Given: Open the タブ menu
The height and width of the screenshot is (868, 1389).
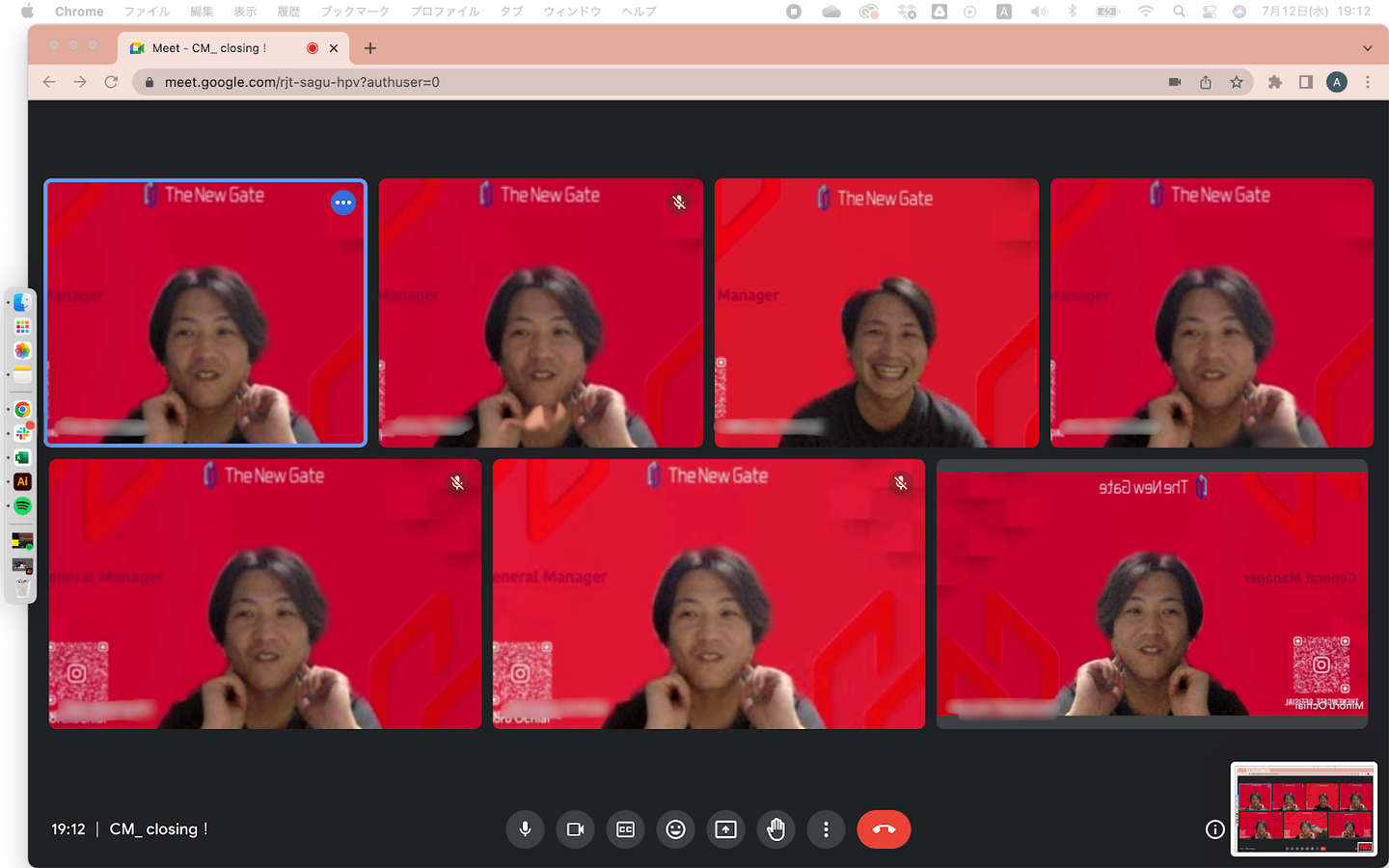Looking at the screenshot, I should 511,12.
